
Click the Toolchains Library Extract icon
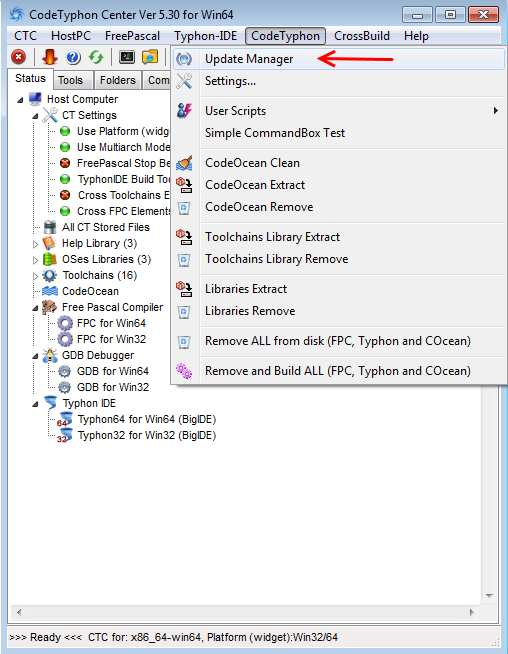tap(184, 237)
